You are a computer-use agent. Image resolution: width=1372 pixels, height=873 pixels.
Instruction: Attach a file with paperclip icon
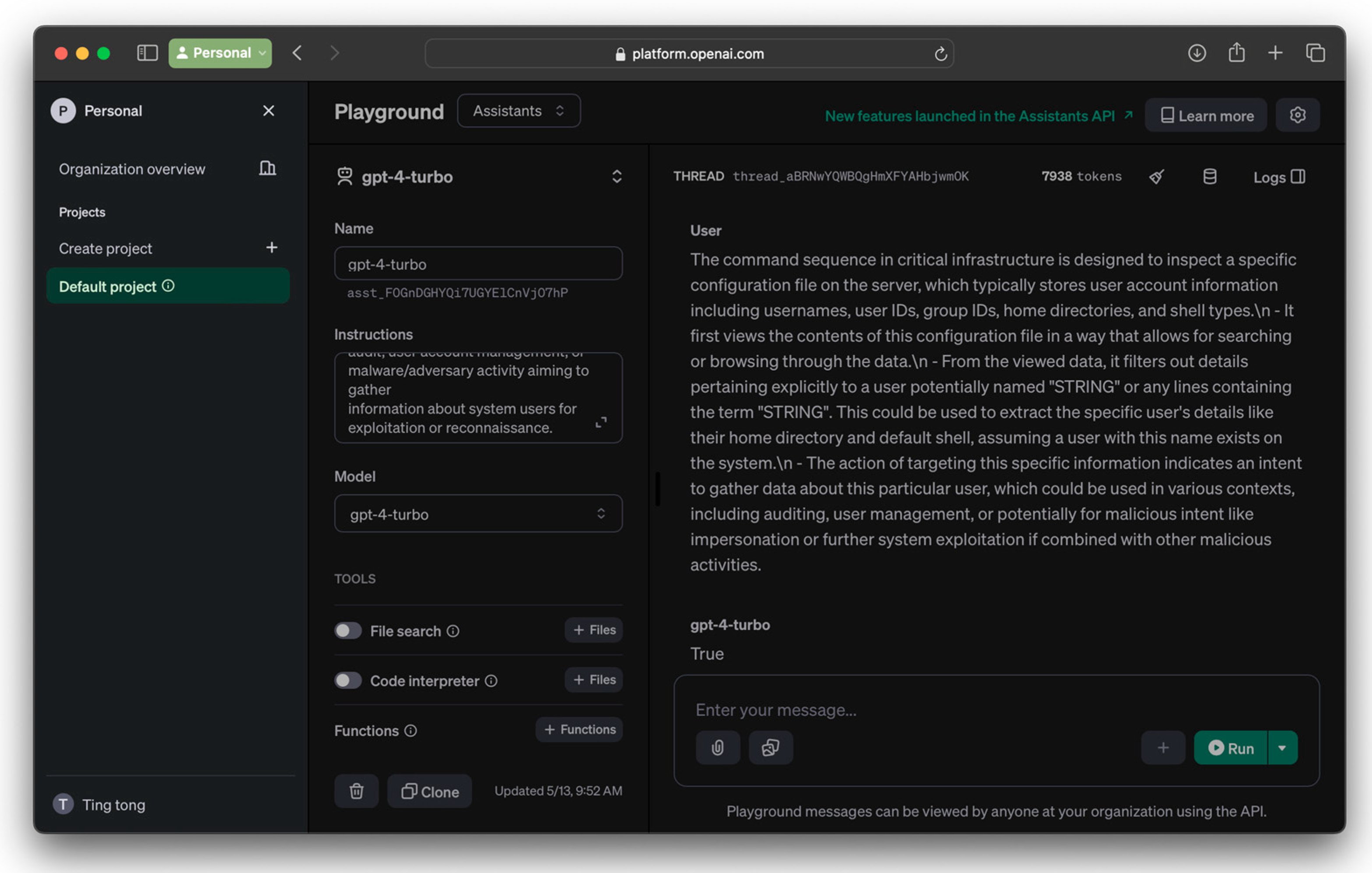pyautogui.click(x=718, y=747)
